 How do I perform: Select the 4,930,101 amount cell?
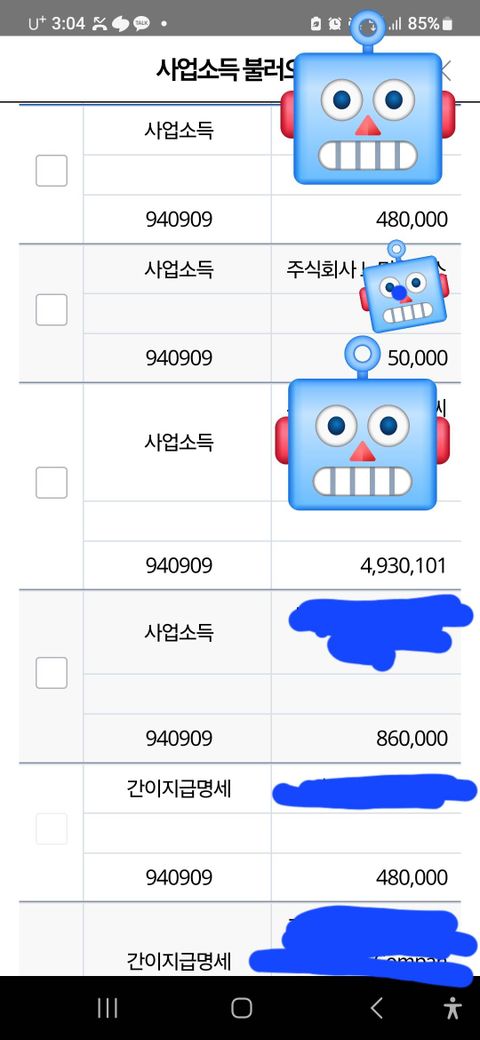point(366,565)
